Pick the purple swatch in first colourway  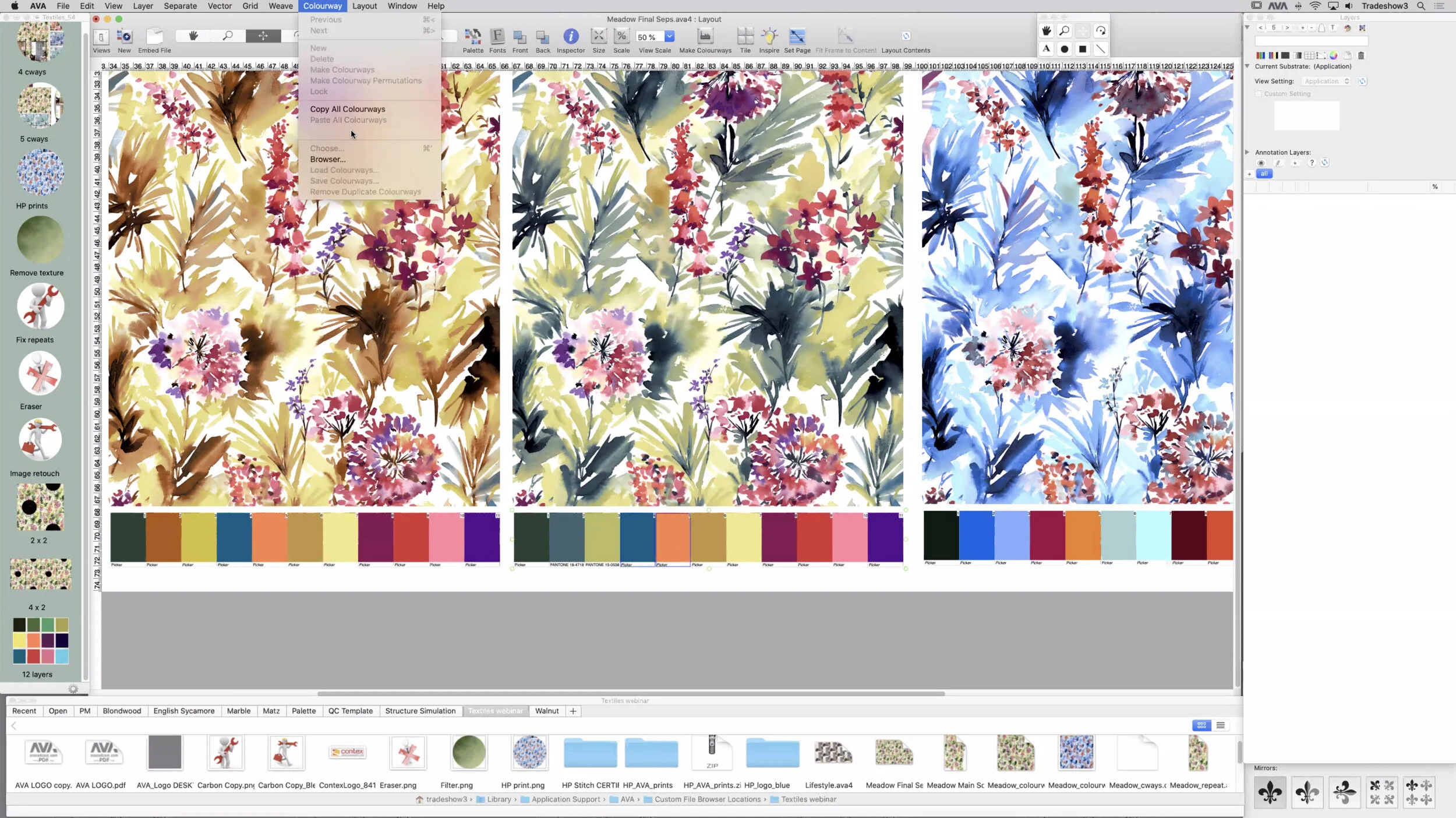(482, 537)
